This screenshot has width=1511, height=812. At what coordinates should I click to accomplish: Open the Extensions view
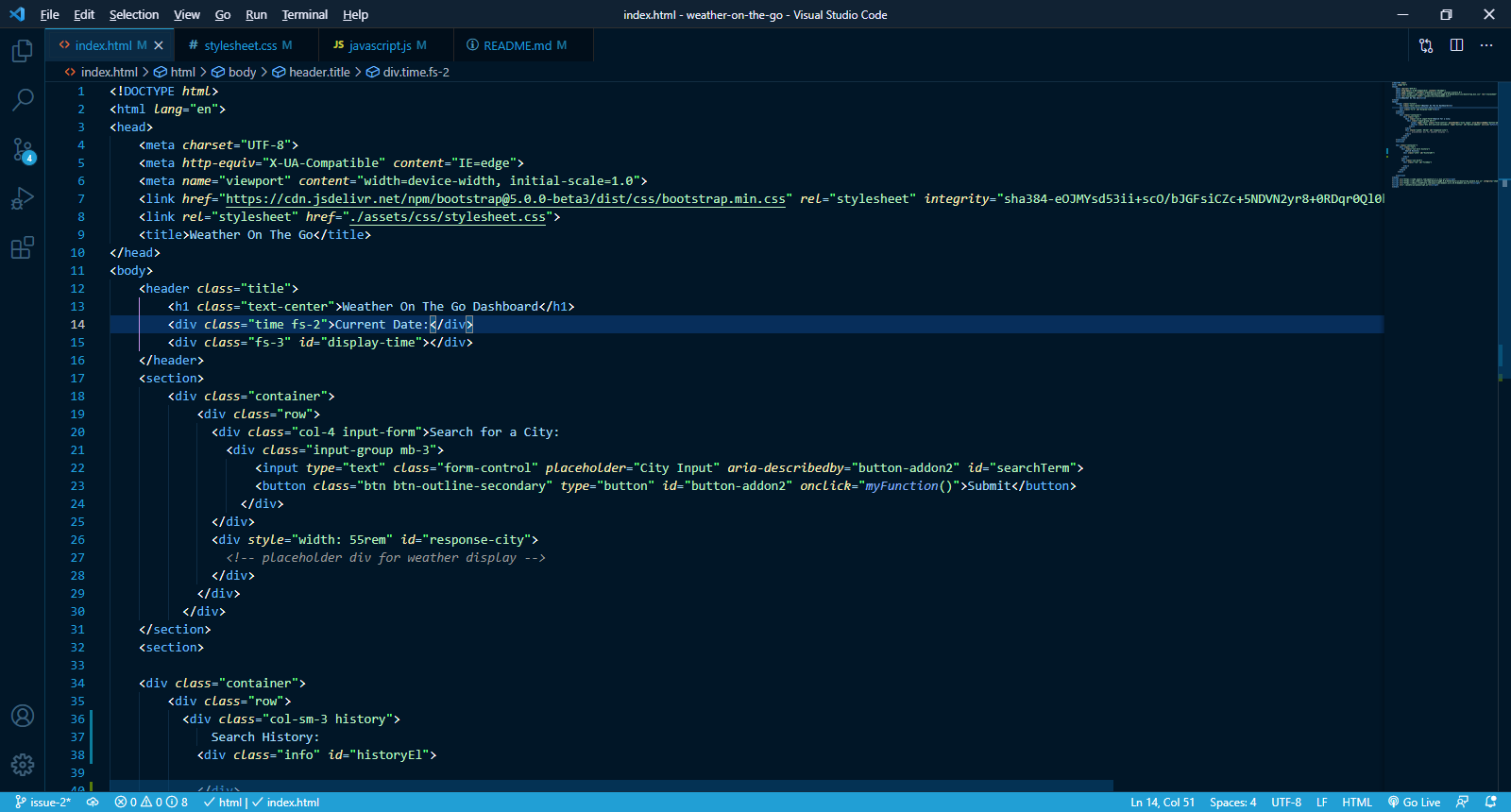pos(23,248)
